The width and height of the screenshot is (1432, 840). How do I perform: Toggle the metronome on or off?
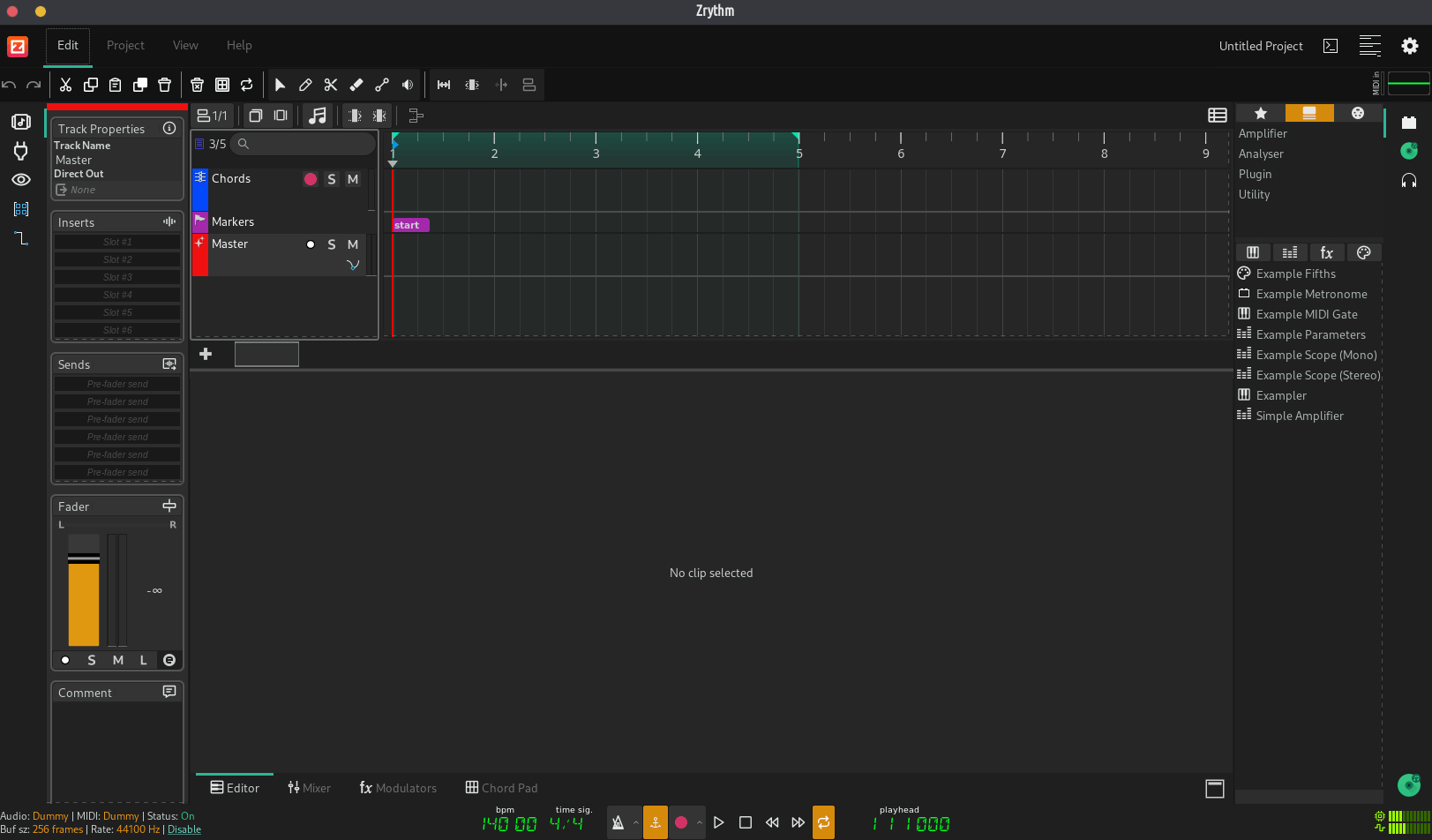[x=619, y=822]
